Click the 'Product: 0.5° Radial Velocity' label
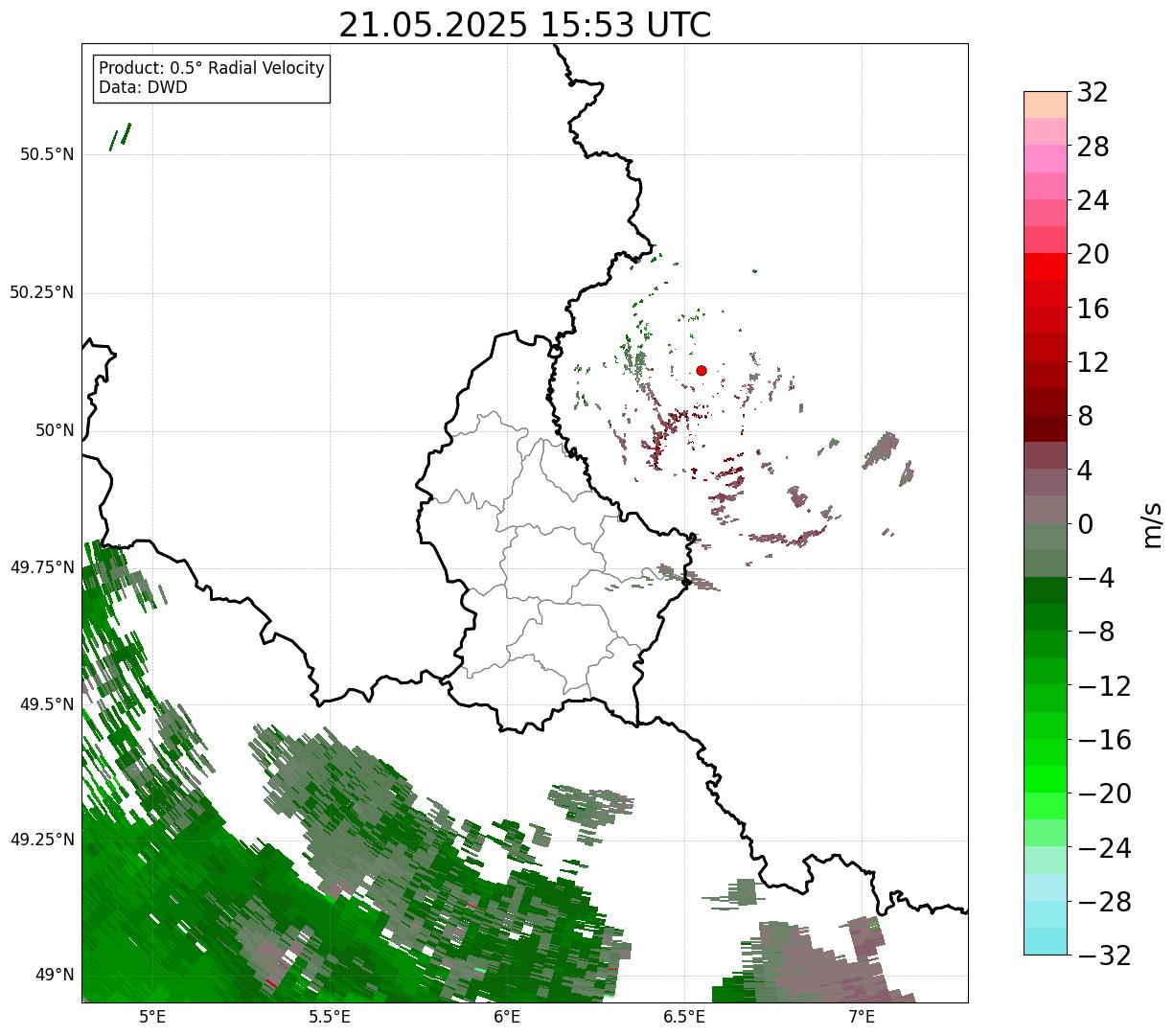Image resolution: width=1174 pixels, height=1036 pixels. tap(212, 68)
